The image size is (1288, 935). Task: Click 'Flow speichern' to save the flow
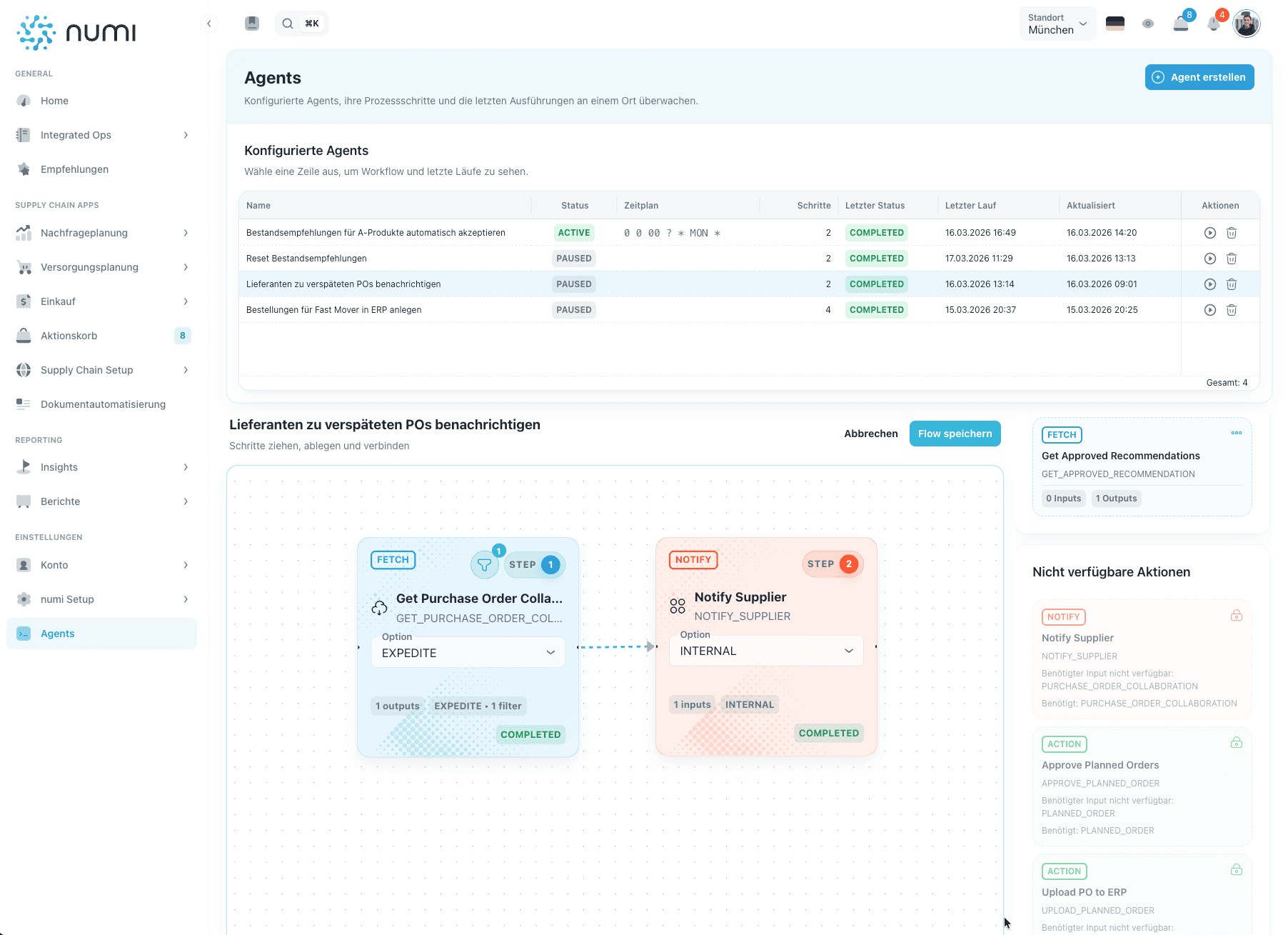point(955,434)
